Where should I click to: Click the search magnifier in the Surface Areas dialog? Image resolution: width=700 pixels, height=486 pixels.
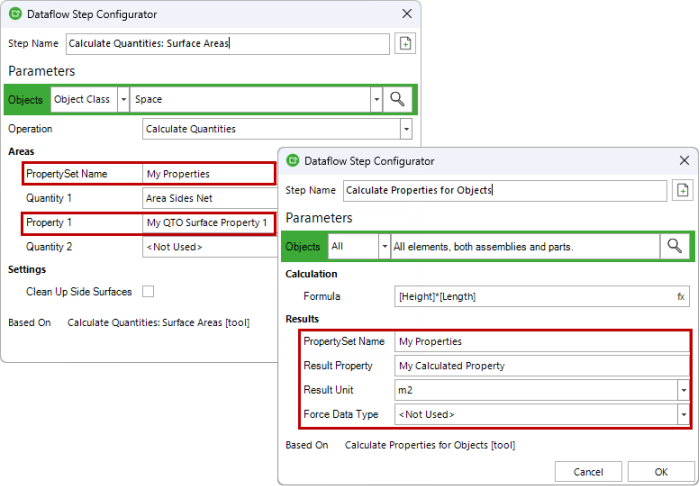(397, 99)
